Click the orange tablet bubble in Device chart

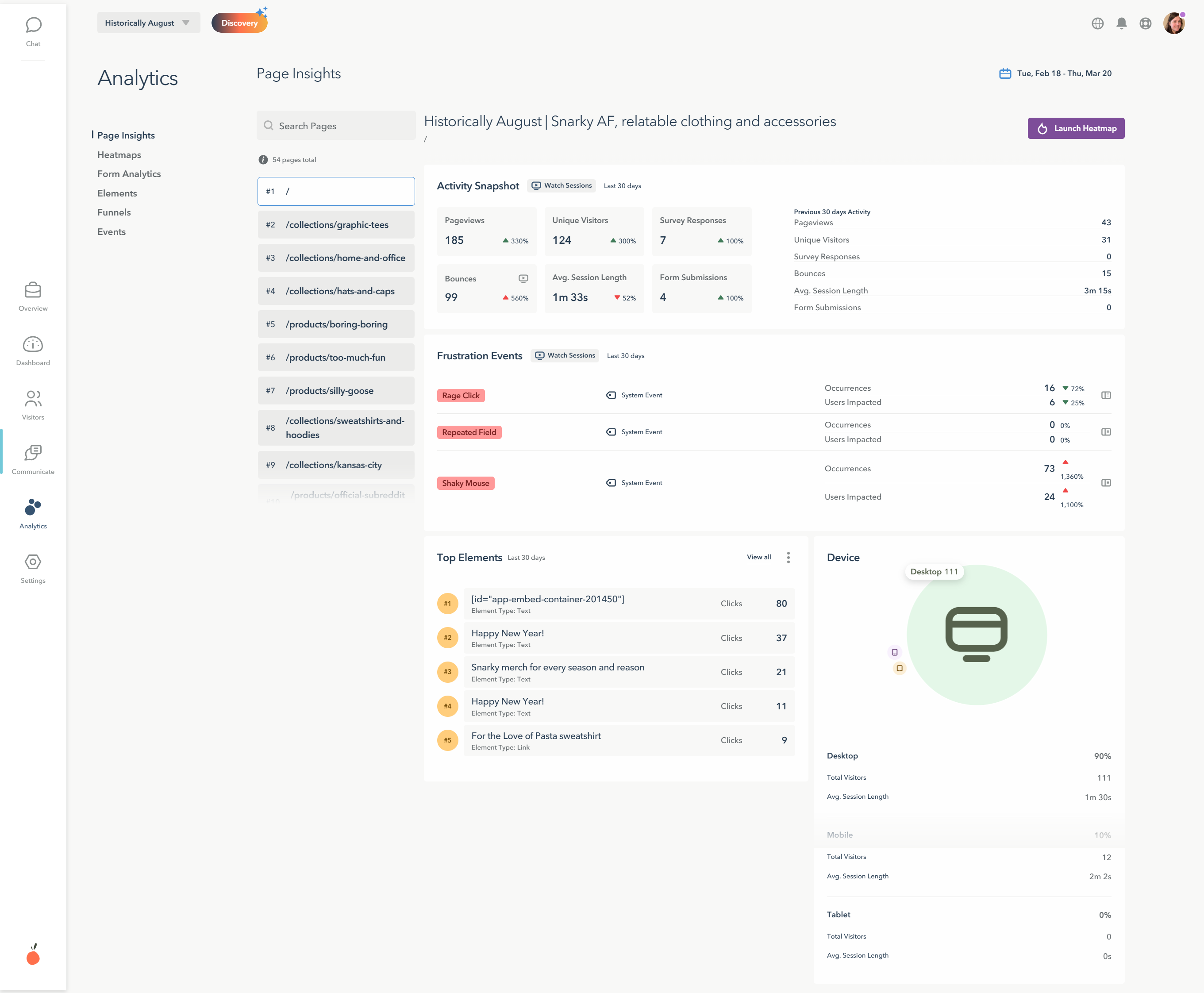tap(900, 668)
